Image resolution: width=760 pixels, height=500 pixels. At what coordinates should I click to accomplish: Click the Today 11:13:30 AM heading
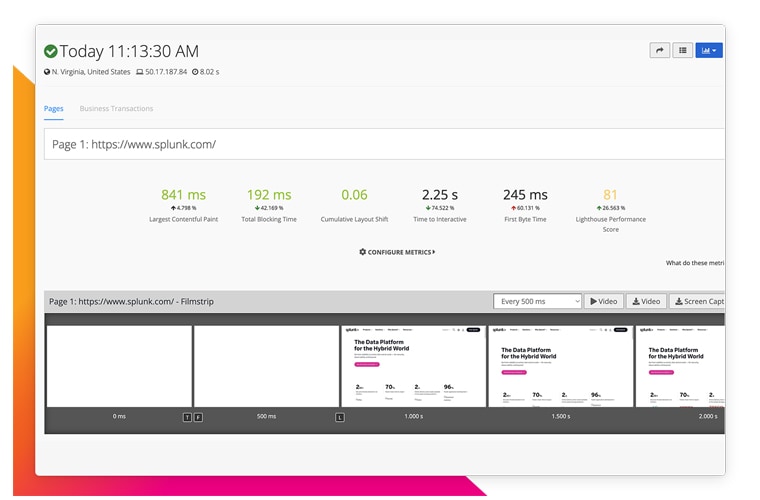click(x=129, y=51)
